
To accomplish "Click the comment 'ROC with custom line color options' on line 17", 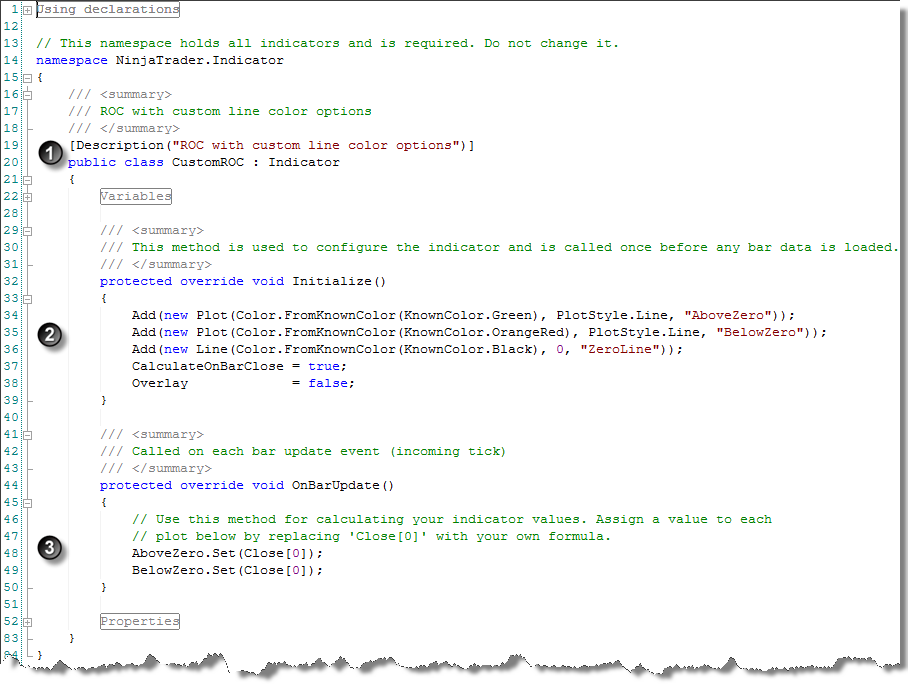I will [236, 111].
